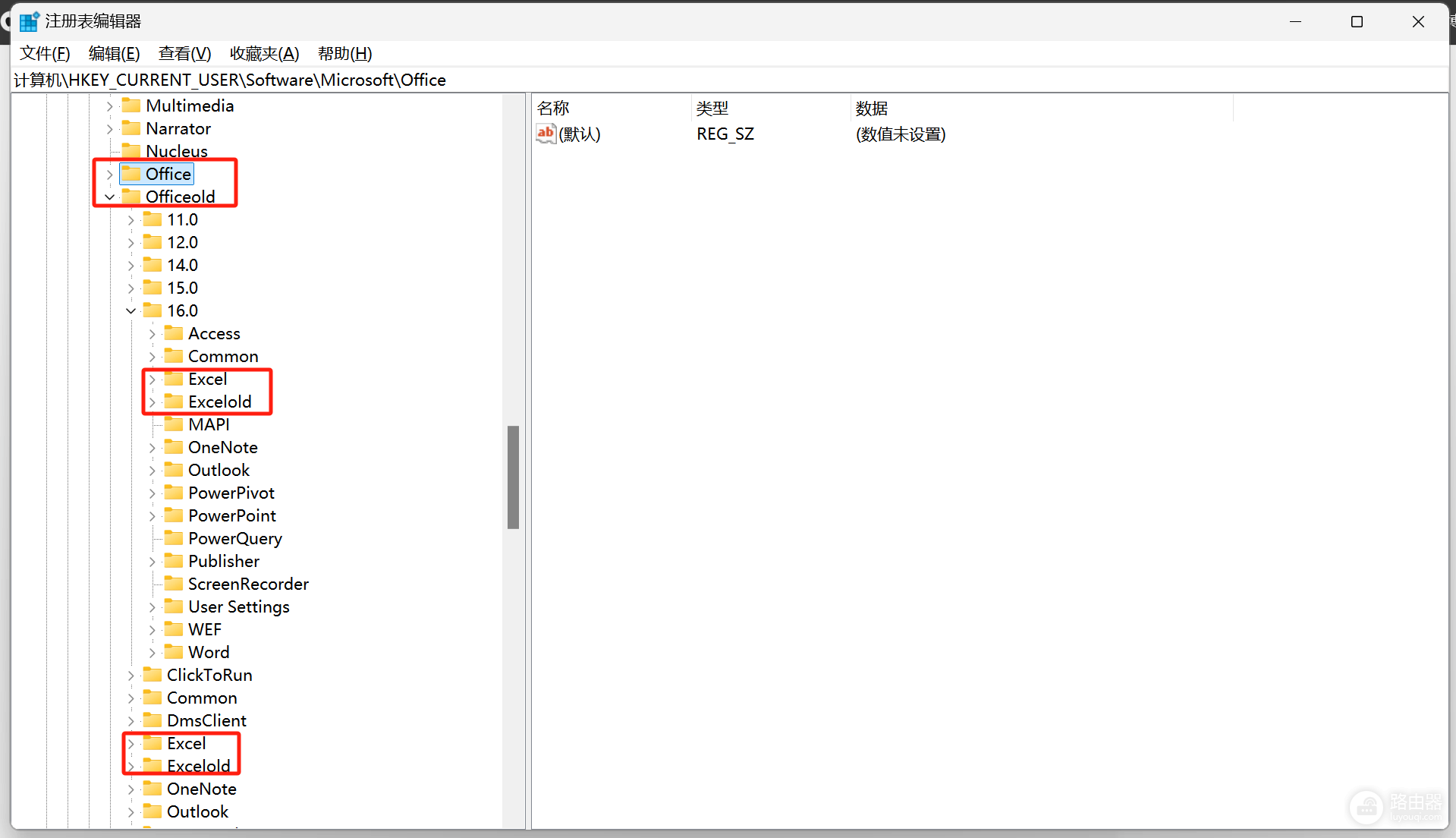Select the OneNote key below Excelold
The image size is (1456, 838).
click(x=202, y=789)
